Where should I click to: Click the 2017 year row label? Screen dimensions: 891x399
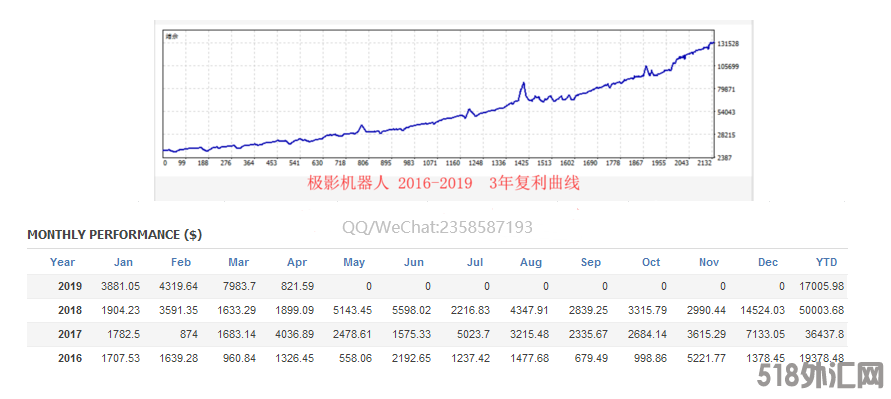pos(70,334)
